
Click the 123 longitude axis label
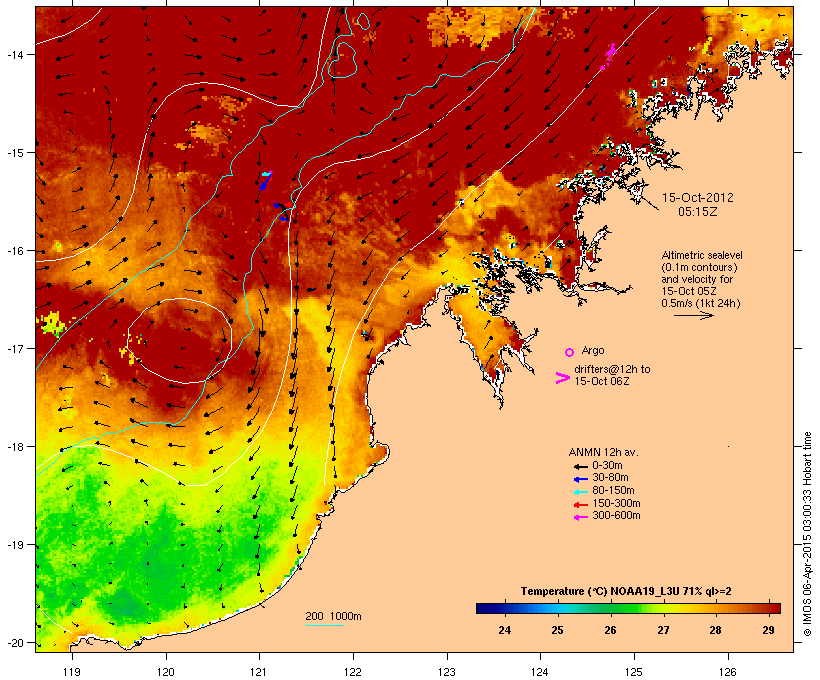point(447,672)
